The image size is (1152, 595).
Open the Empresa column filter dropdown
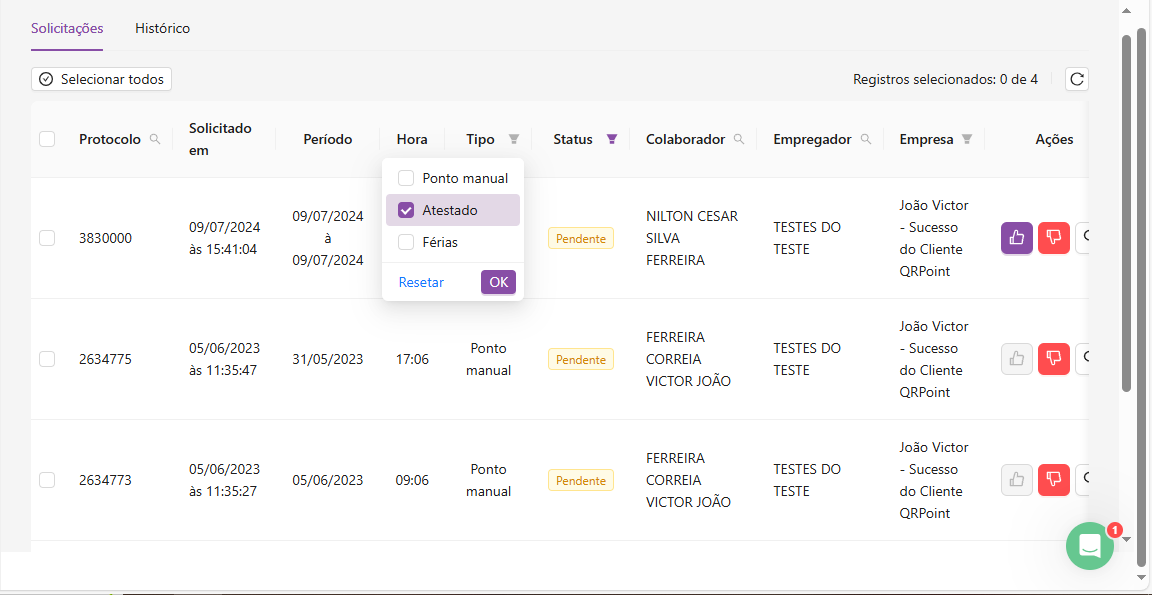(x=967, y=139)
